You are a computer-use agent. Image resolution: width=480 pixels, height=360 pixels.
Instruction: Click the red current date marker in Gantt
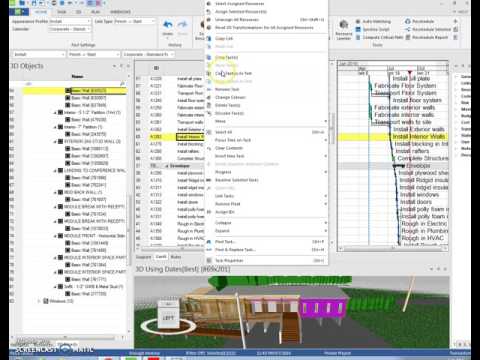coord(410,72)
